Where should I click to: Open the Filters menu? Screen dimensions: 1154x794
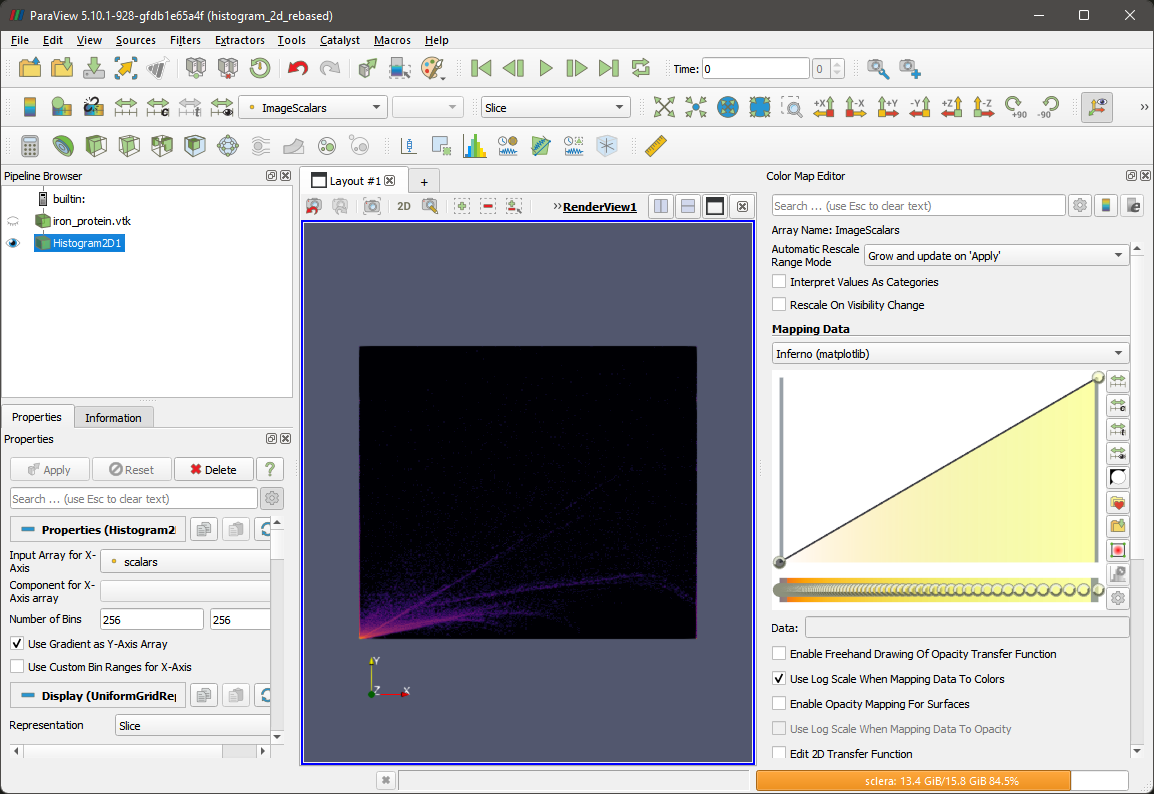coord(185,40)
